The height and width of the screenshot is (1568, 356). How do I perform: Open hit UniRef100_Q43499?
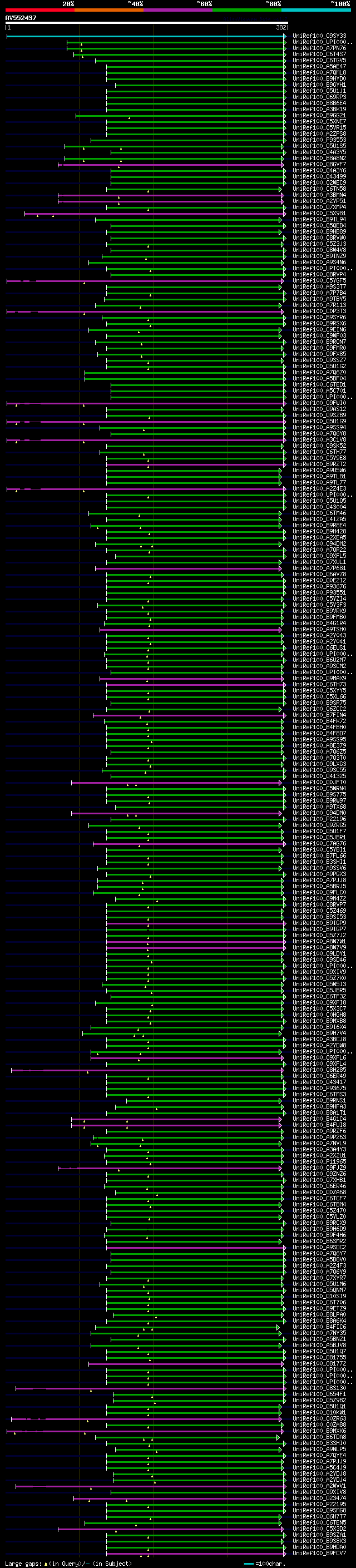(x=319, y=176)
